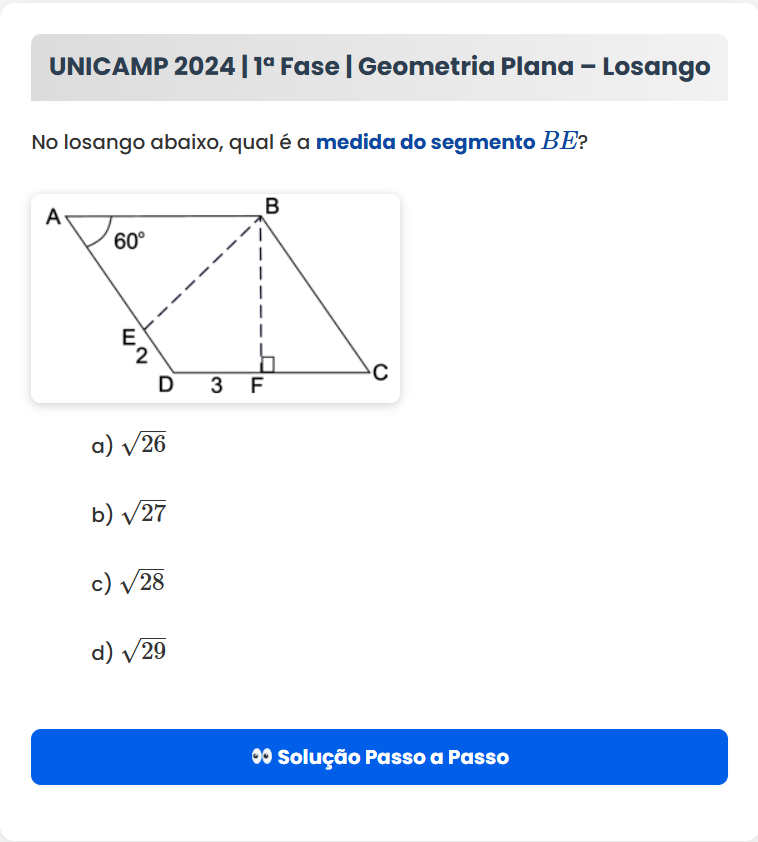Viewport: 758px width, 842px height.
Task: Pick answer option c) √28
Action: coord(129,583)
